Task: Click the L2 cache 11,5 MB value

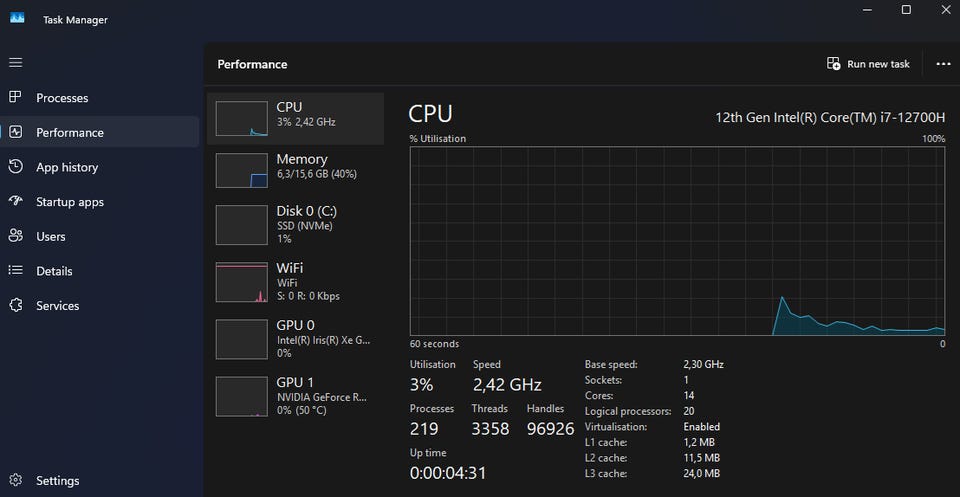Action: [702, 458]
